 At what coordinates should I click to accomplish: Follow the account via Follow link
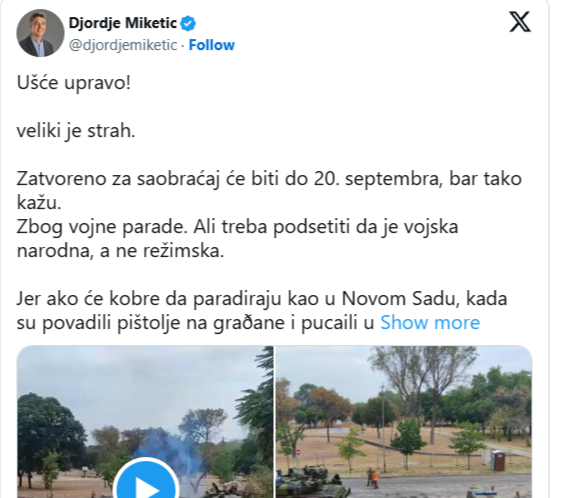(x=212, y=45)
